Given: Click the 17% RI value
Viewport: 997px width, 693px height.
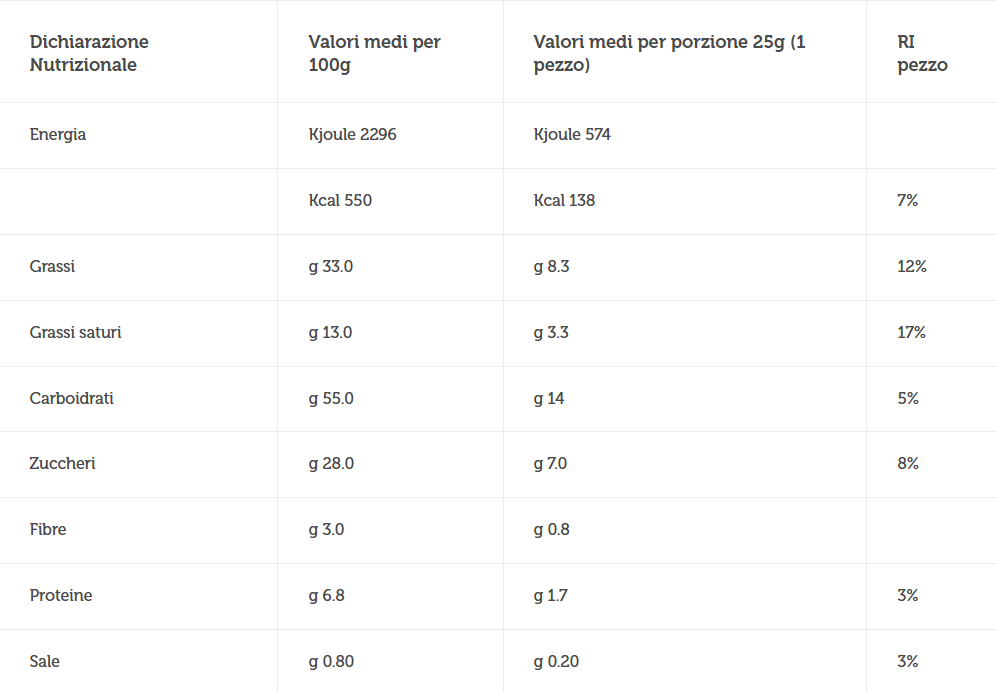Looking at the screenshot, I should click(x=911, y=333).
